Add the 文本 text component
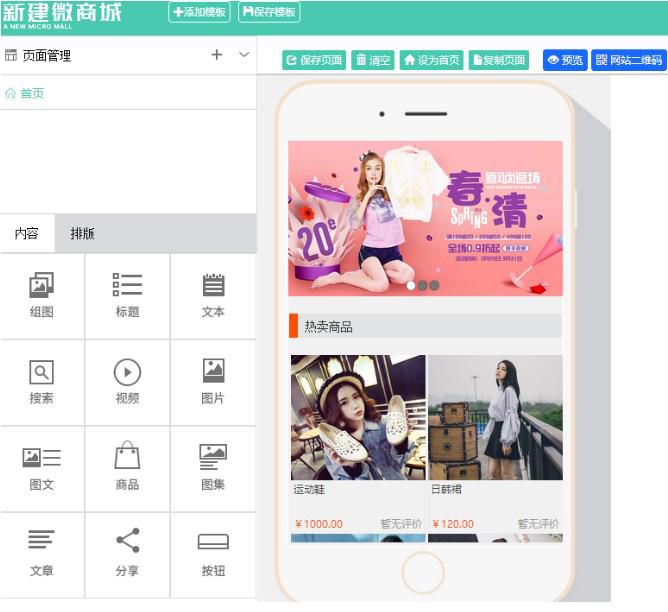This screenshot has height=612, width=668. 213,296
